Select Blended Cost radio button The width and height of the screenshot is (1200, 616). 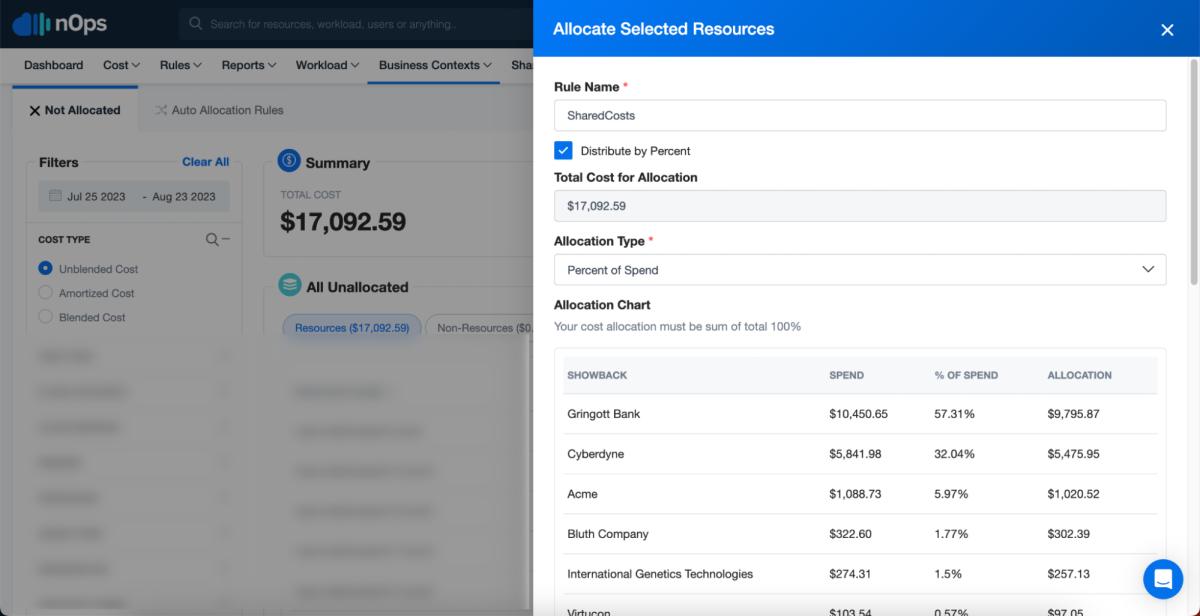[45, 316]
